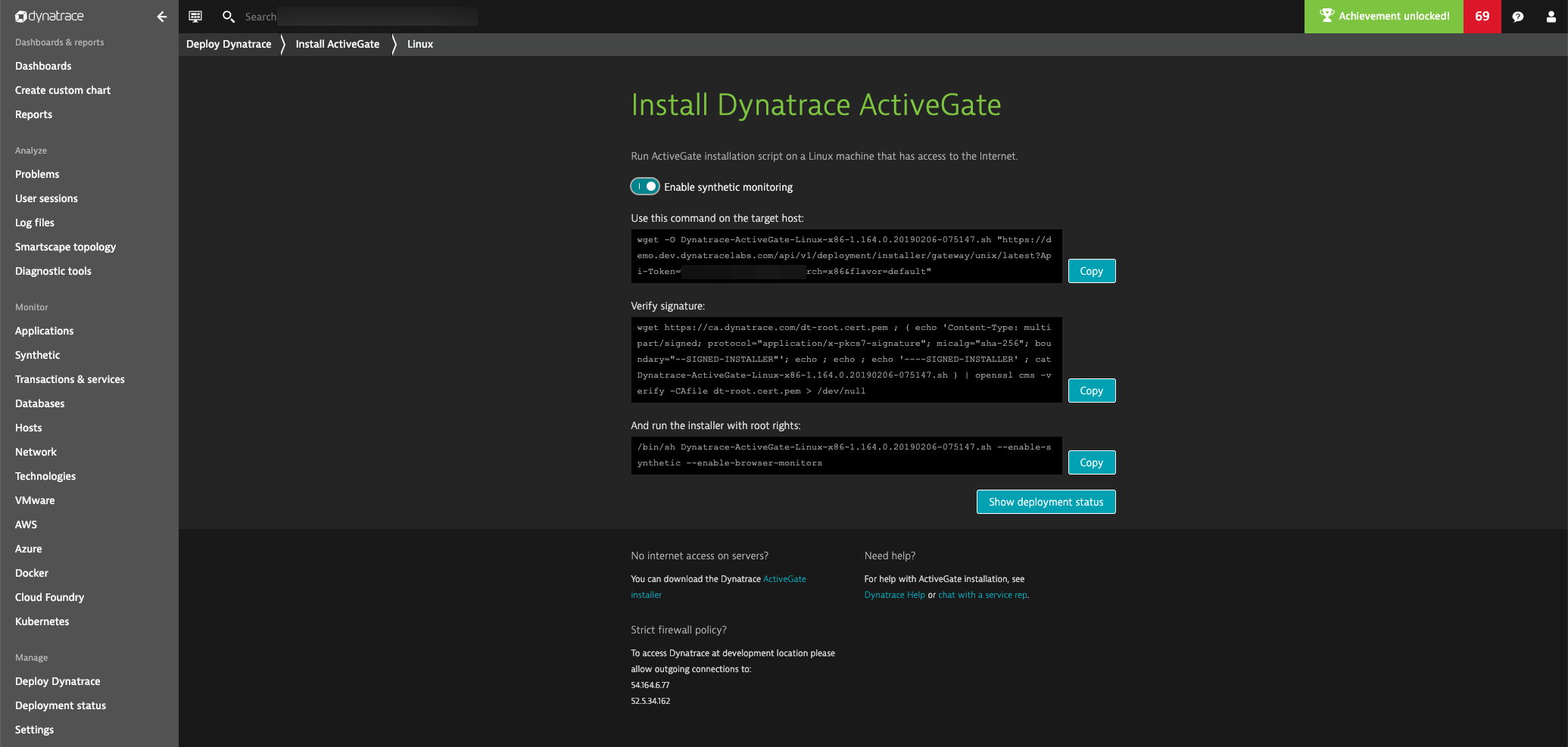Open Databases in the sidebar
Image resolution: width=1568 pixels, height=747 pixels.
coord(39,403)
